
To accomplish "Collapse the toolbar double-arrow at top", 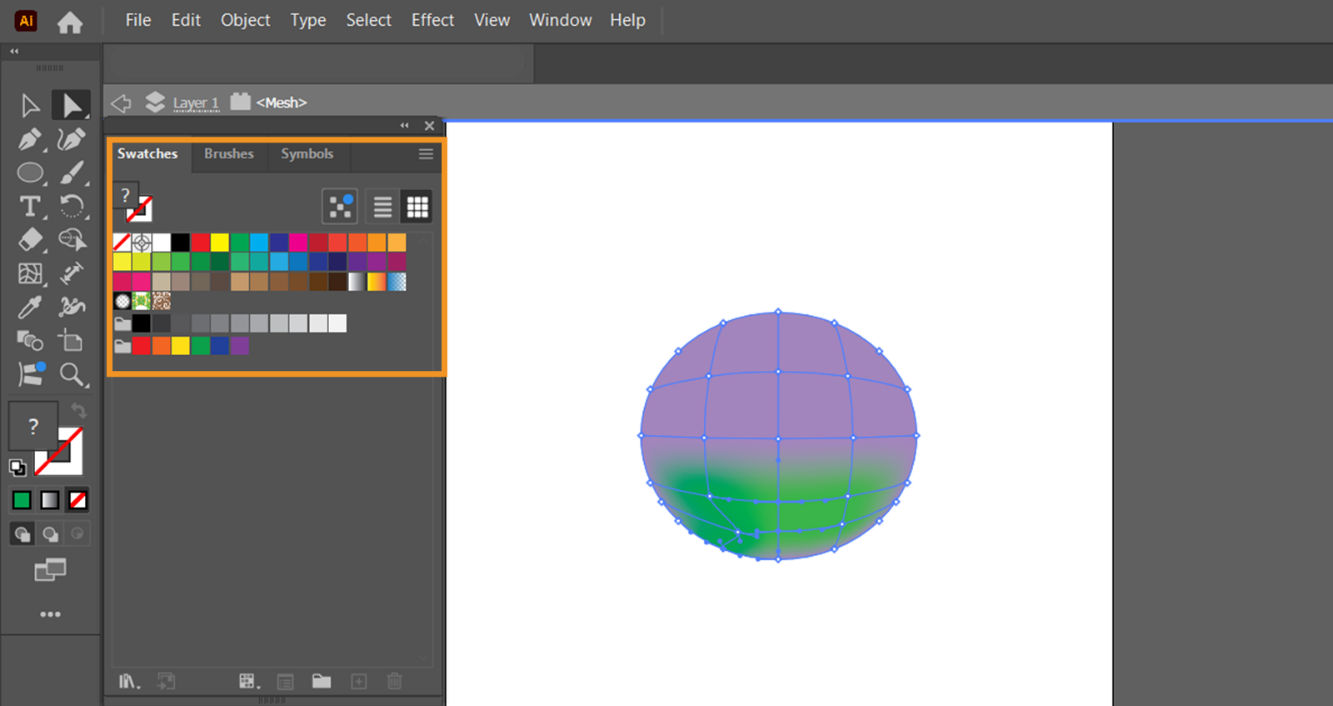I will pyautogui.click(x=14, y=51).
